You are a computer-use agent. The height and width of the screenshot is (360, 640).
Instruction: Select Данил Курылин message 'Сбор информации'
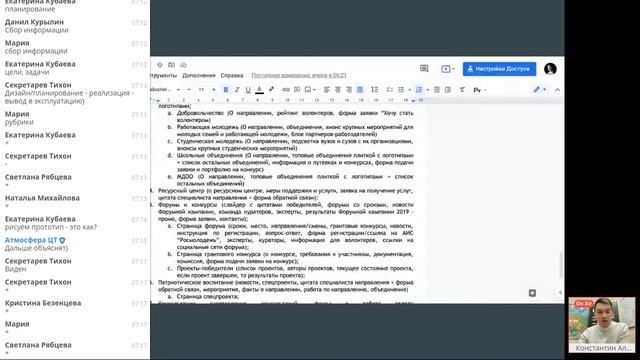[x=37, y=30]
